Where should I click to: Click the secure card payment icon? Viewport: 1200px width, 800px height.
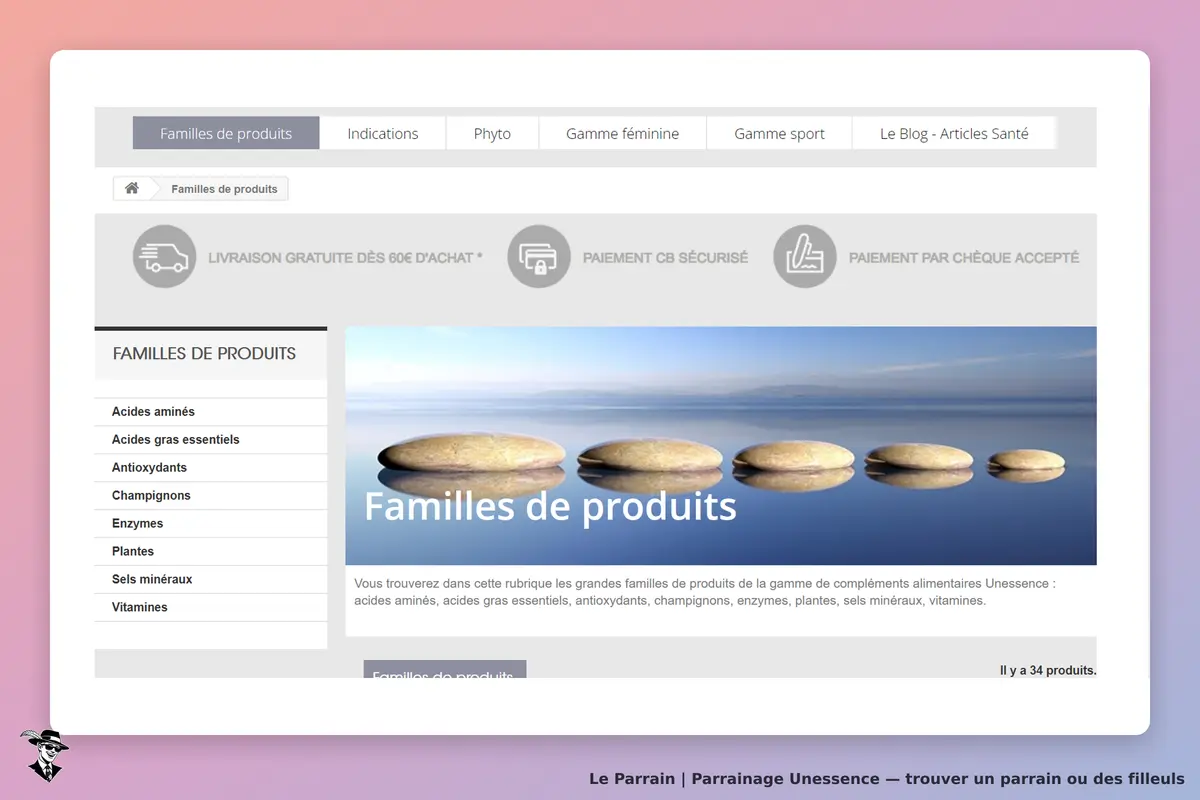[539, 257]
